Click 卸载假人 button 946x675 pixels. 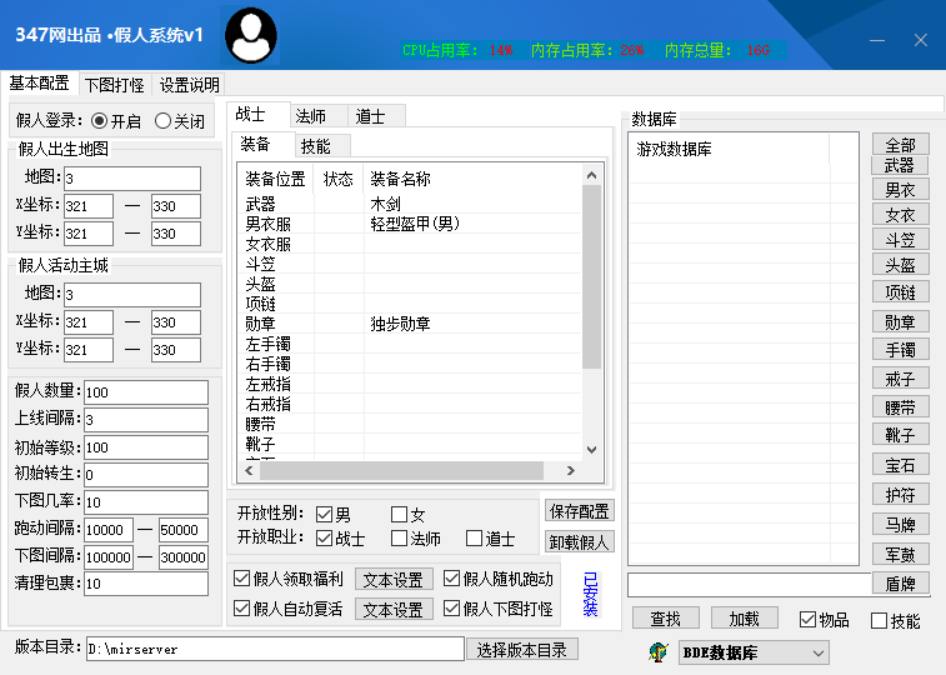(579, 542)
